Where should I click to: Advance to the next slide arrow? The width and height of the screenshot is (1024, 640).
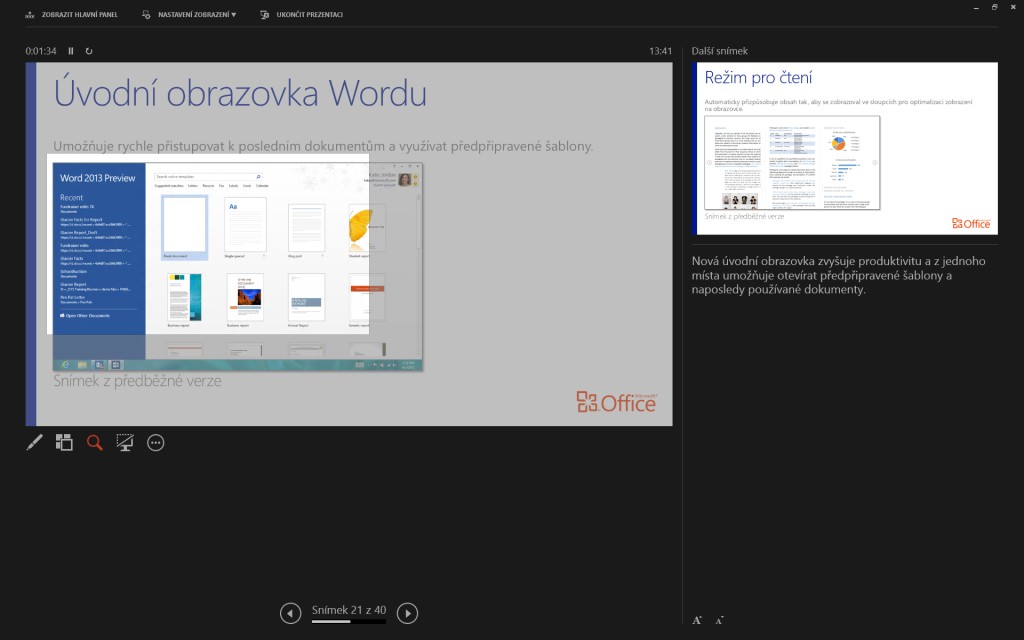point(408,613)
